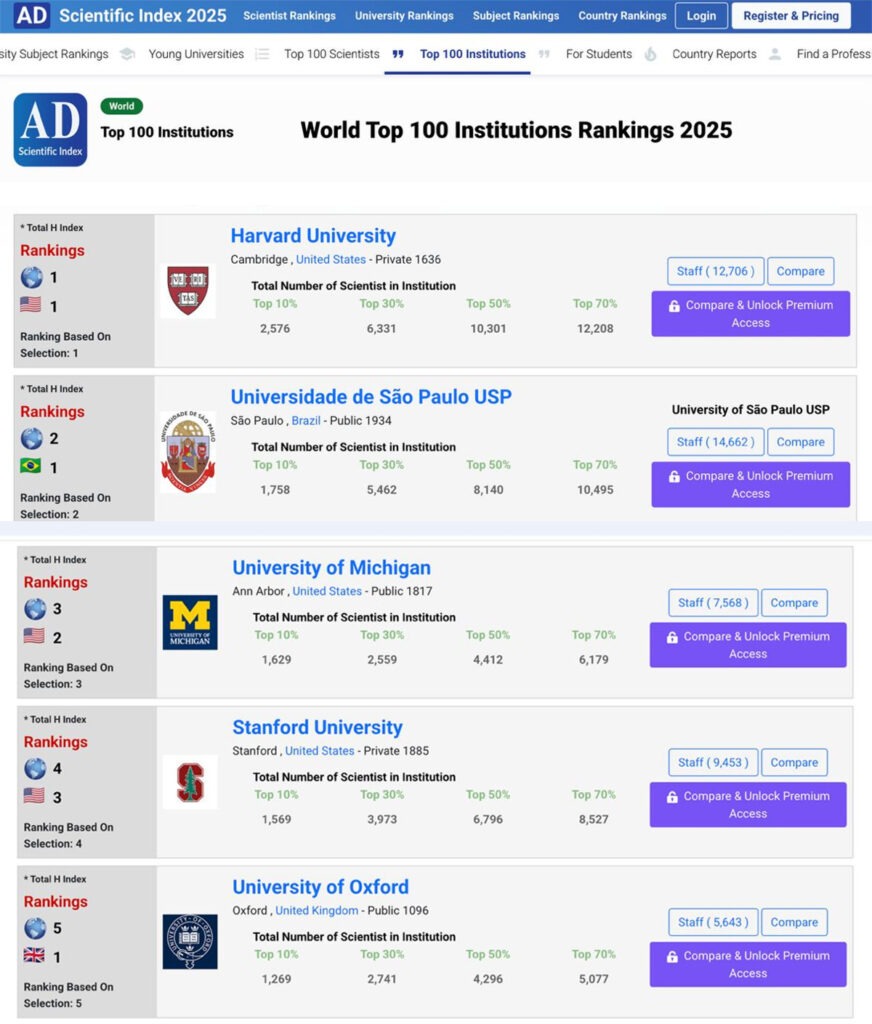This screenshot has width=872, height=1024.
Task: Click the Universidade de São Paulo crest
Action: pyautogui.click(x=188, y=452)
